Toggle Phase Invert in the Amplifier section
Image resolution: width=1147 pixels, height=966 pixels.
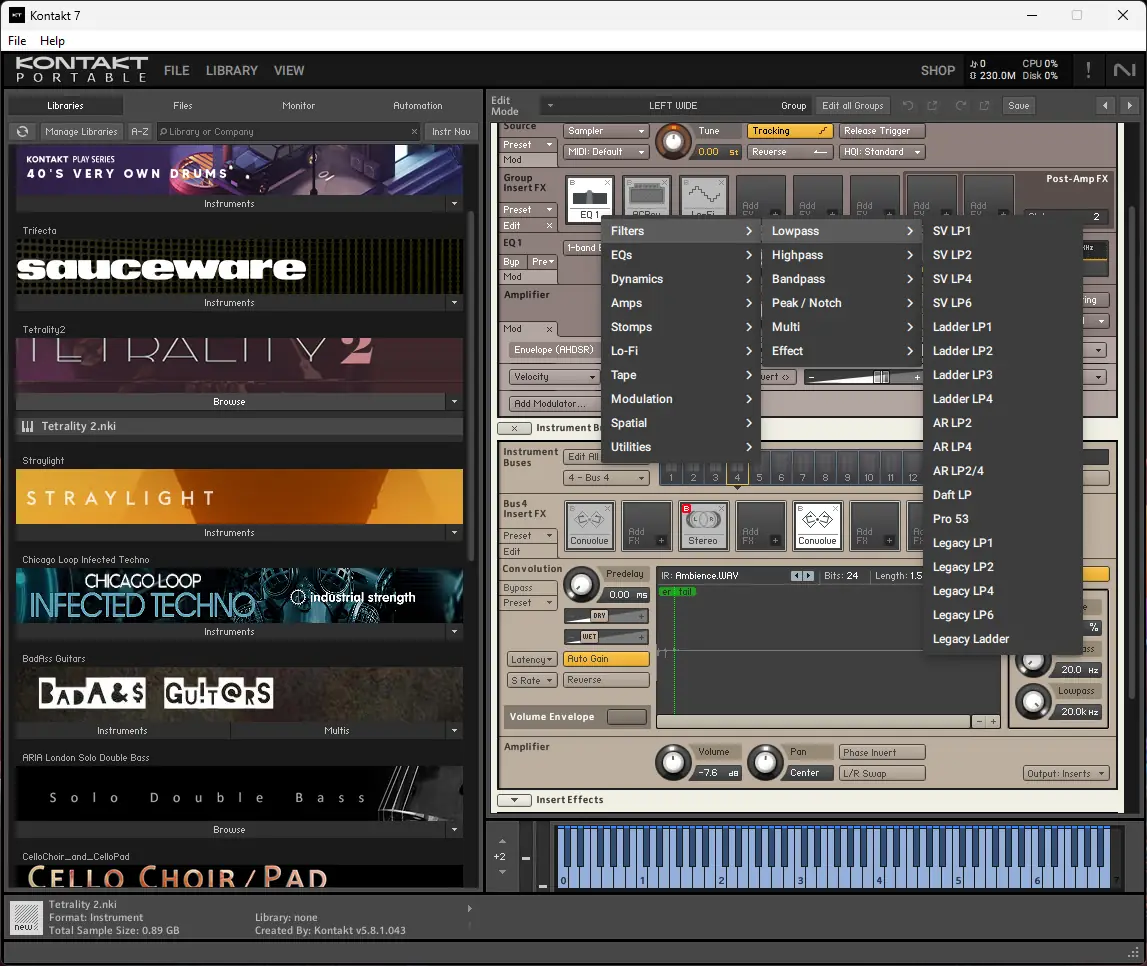pos(881,751)
